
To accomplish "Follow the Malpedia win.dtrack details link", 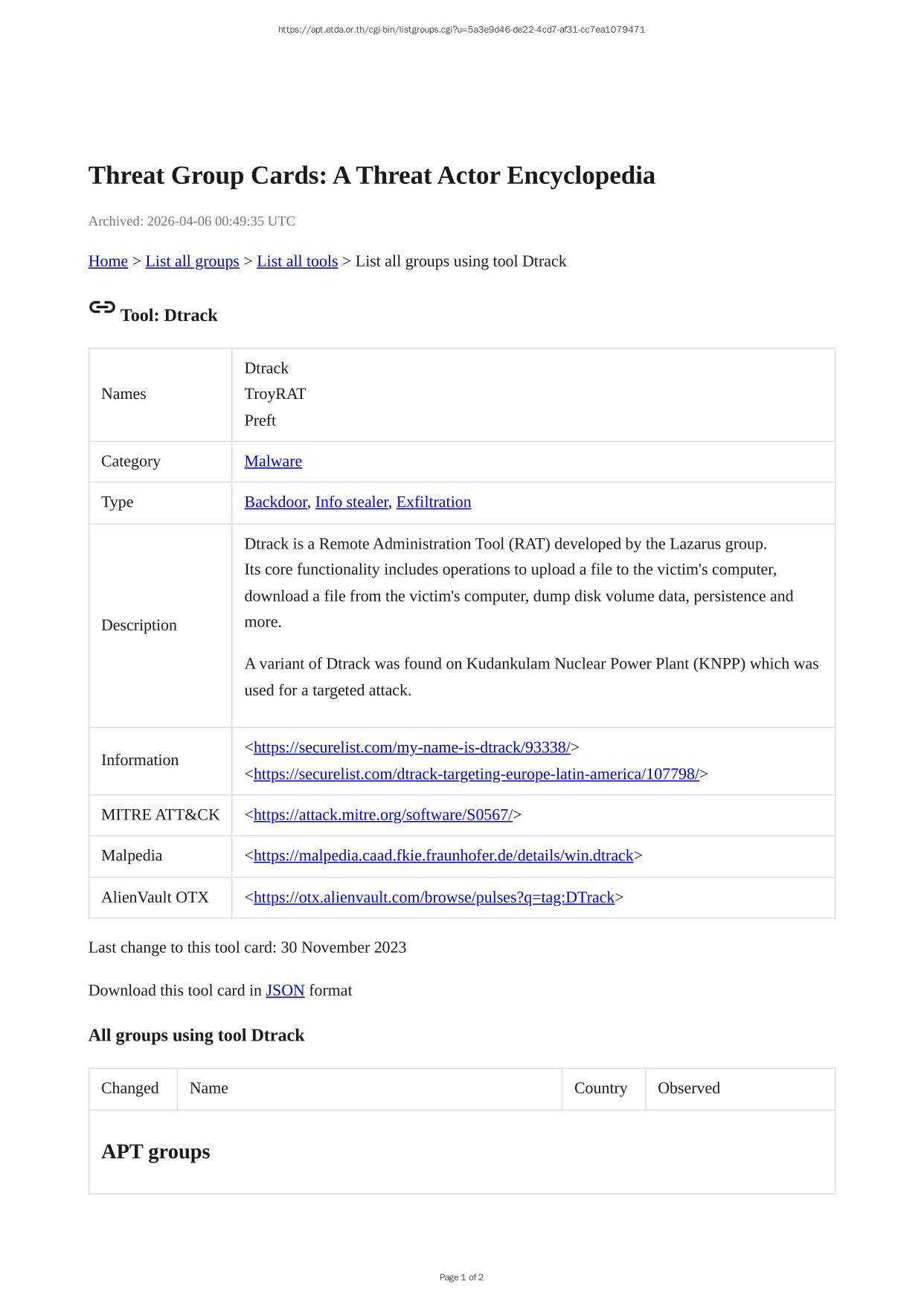I will [443, 856].
